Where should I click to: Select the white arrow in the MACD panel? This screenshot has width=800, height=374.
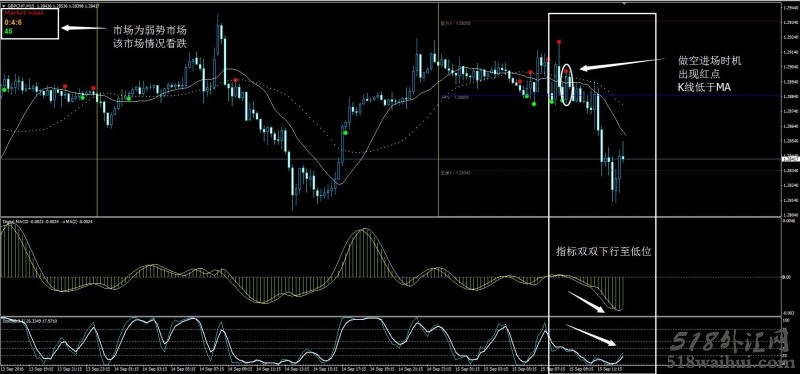587,302
